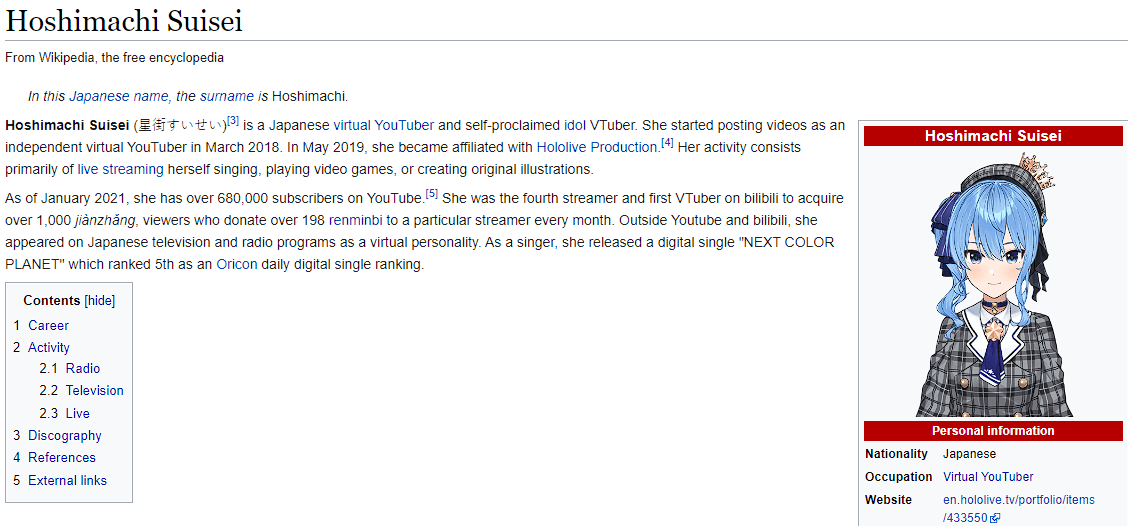
Task: Open the 'Oricon' link
Action: [x=237, y=264]
